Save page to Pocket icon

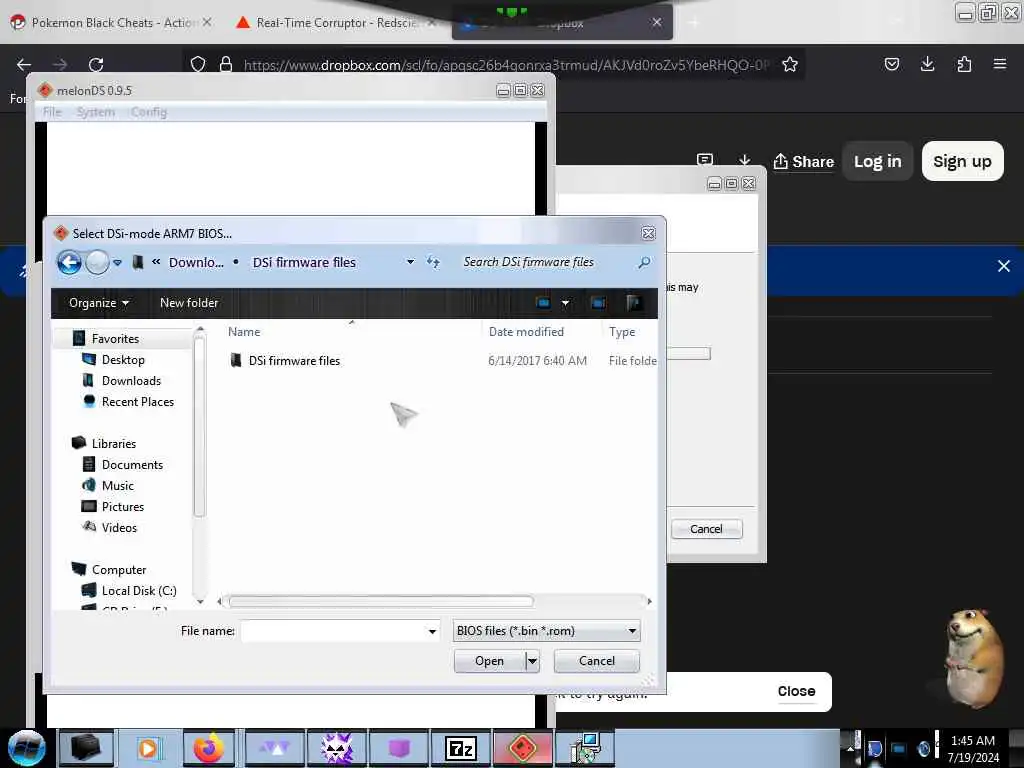click(x=891, y=64)
